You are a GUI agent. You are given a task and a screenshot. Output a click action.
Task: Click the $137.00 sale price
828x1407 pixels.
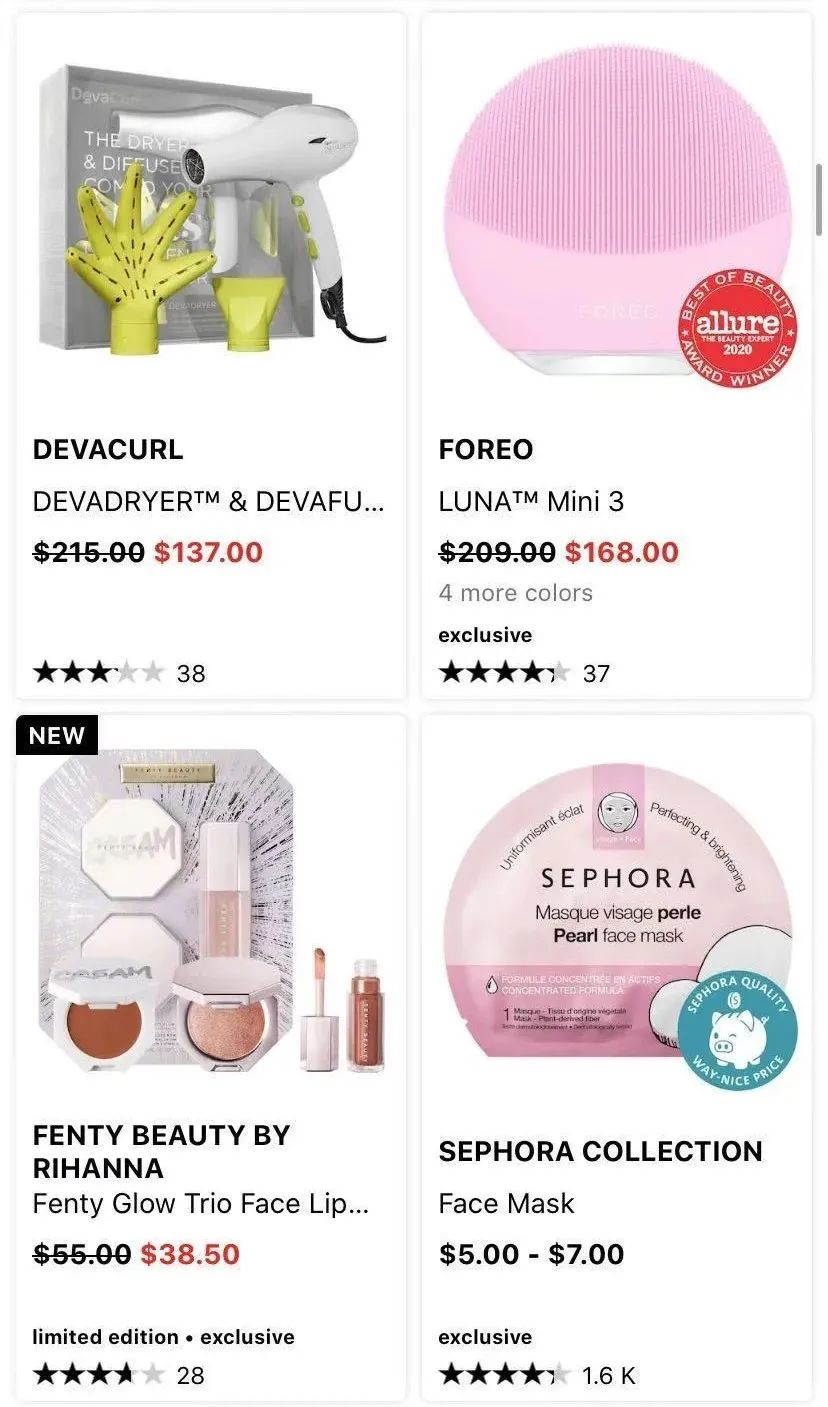tap(208, 551)
